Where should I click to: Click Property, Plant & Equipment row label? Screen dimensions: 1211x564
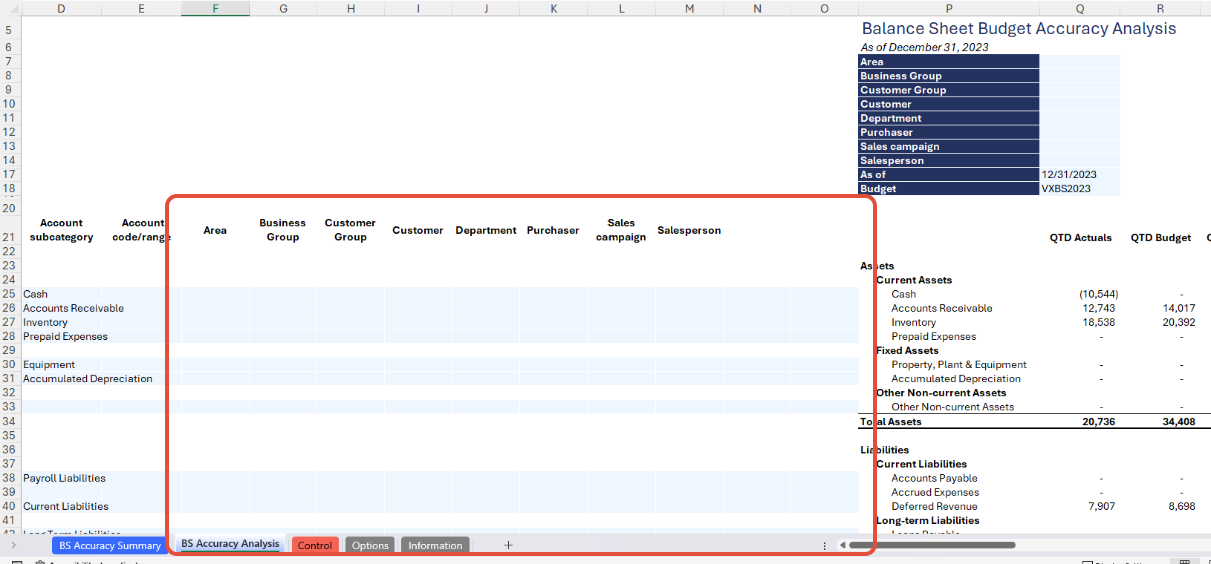coord(959,365)
